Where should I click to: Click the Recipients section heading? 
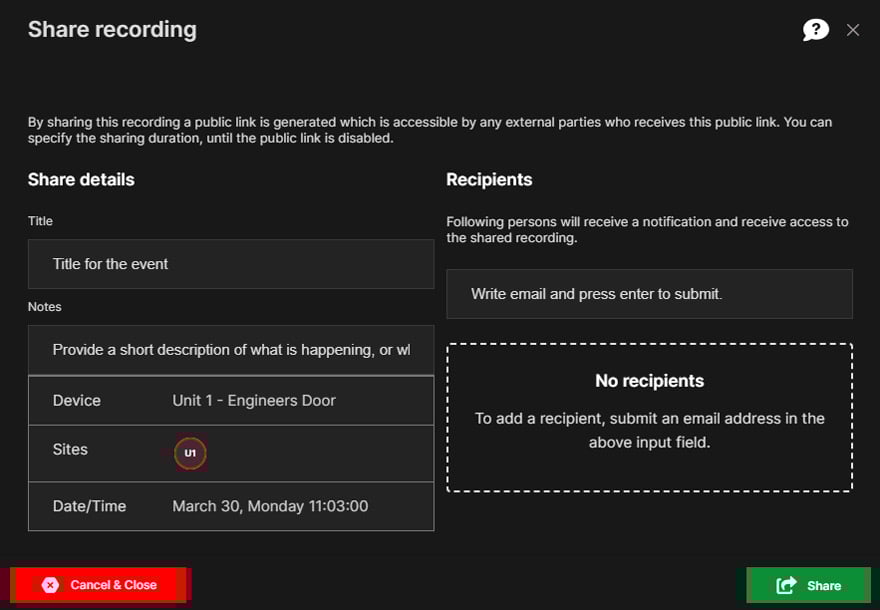click(489, 179)
